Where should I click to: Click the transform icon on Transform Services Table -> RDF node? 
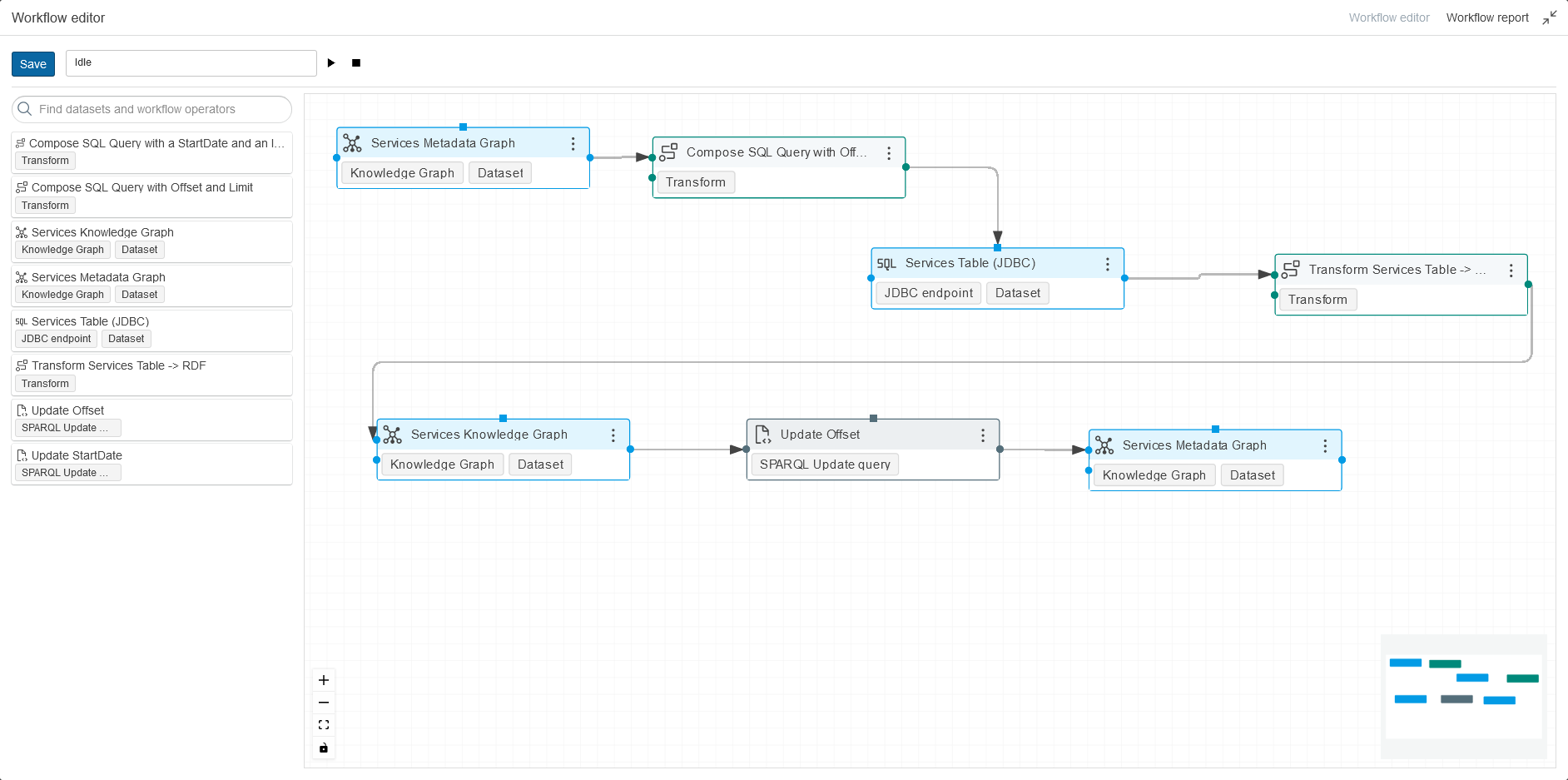point(1290,270)
